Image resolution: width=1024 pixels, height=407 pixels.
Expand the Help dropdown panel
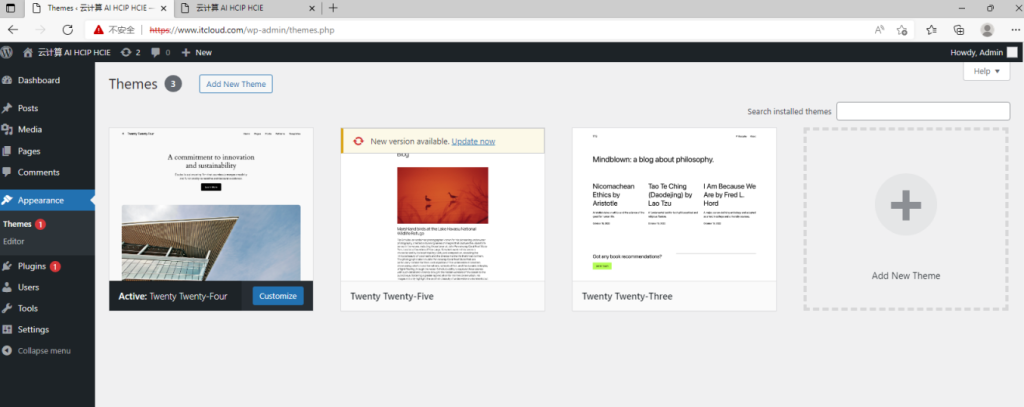coord(986,71)
